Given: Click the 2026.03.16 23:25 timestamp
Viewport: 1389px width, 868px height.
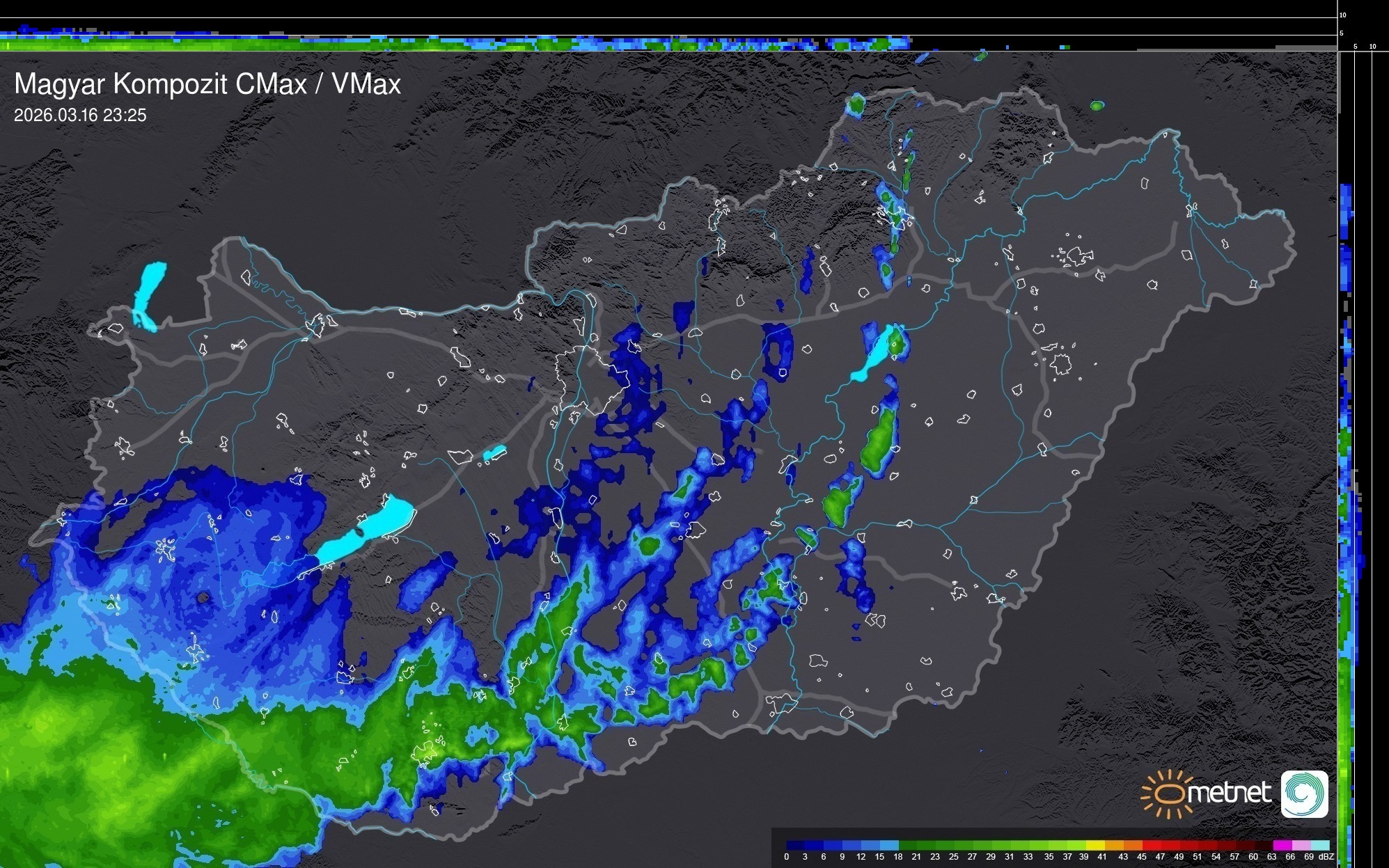Looking at the screenshot, I should pyautogui.click(x=80, y=116).
